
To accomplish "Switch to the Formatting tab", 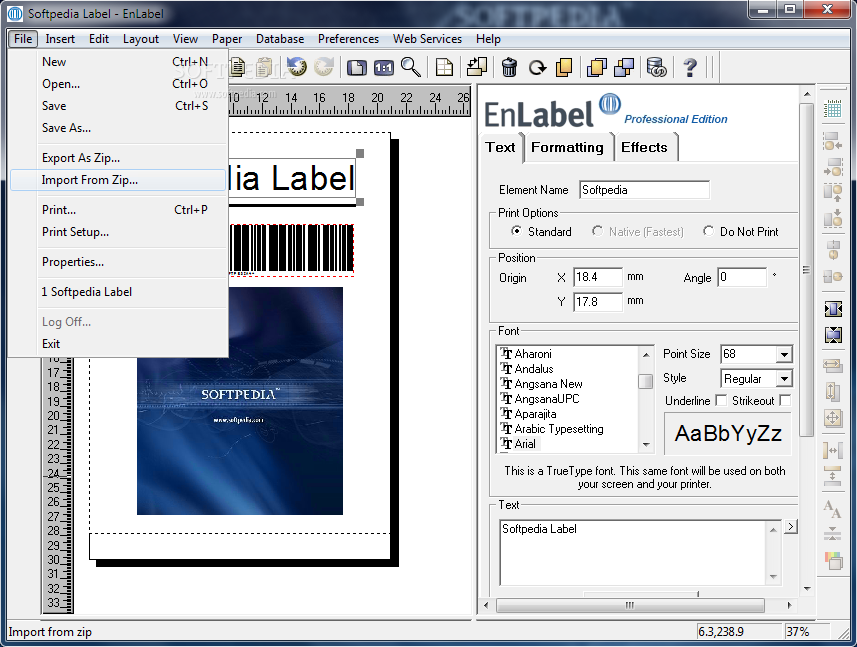I will pos(567,148).
